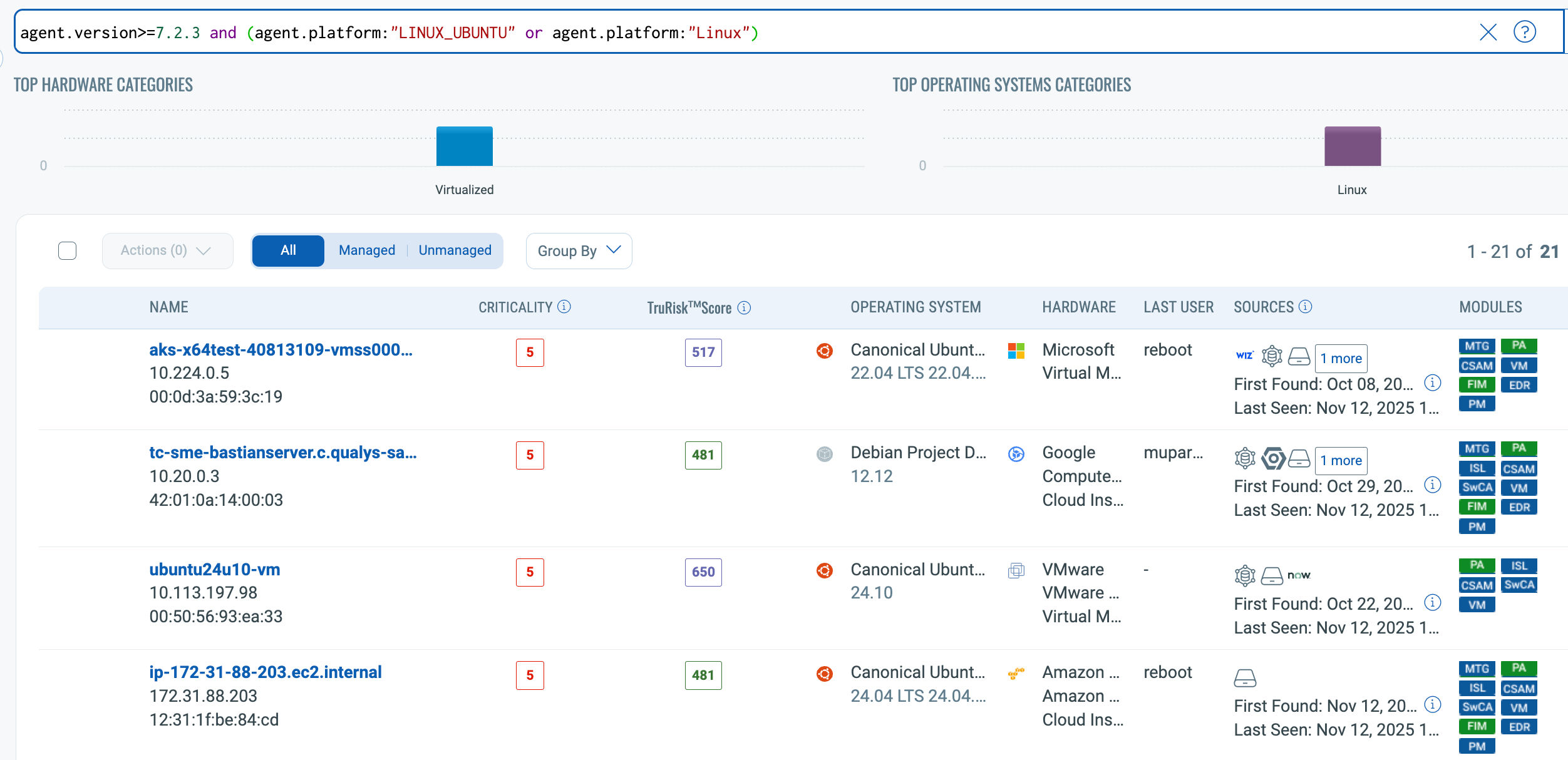Click the TruRisk Score info icon

tap(744, 307)
